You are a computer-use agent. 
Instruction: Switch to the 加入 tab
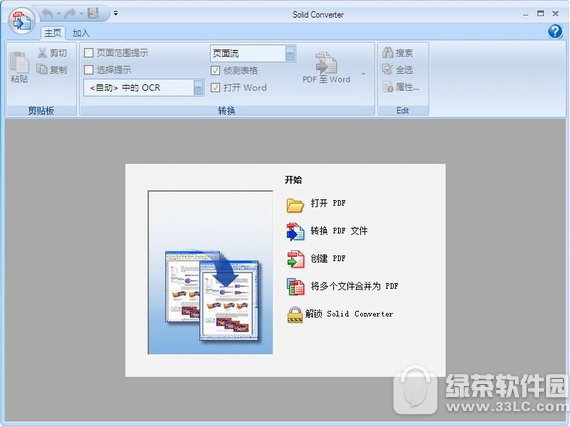point(81,33)
